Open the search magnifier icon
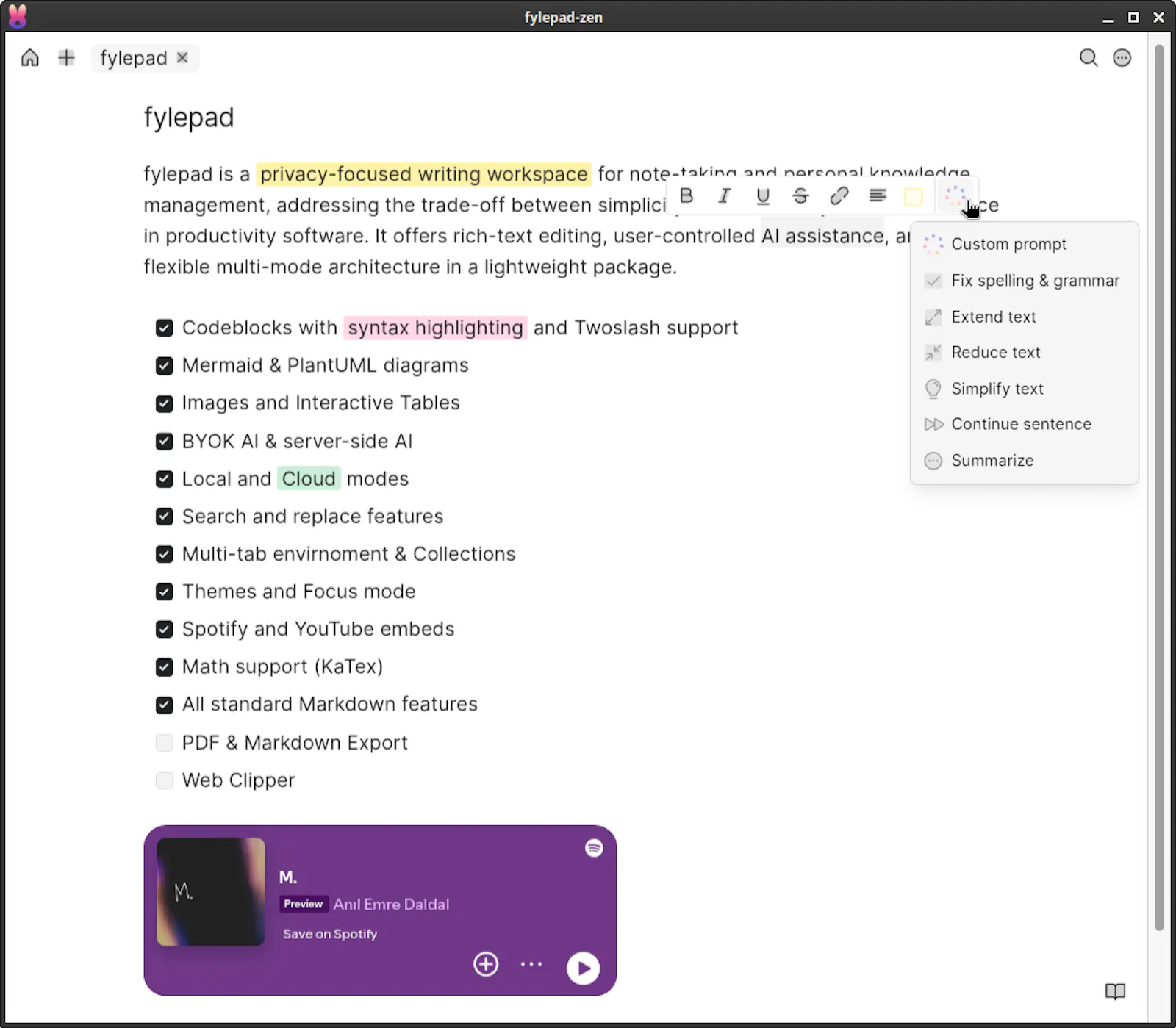The image size is (1176, 1028). pyautogui.click(x=1089, y=57)
